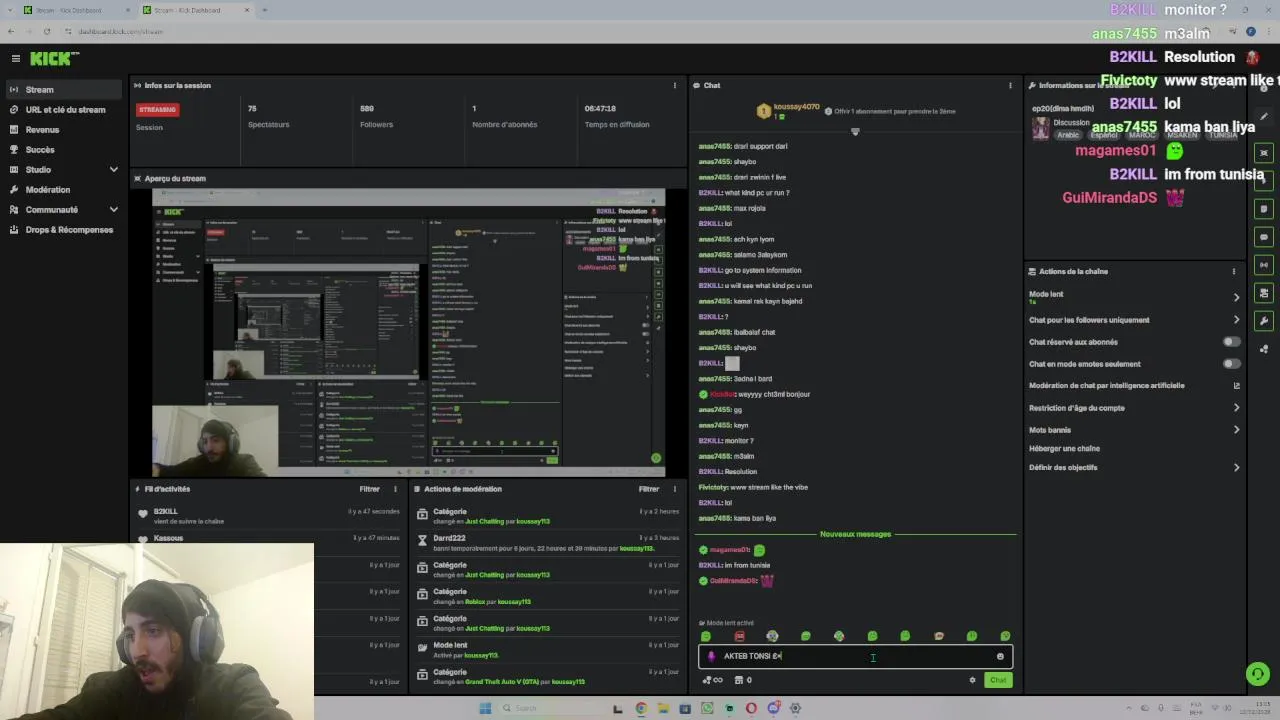The width and height of the screenshot is (1280, 720).
Task: Open the hamburger menu beside Kick logo
Action: (15, 59)
